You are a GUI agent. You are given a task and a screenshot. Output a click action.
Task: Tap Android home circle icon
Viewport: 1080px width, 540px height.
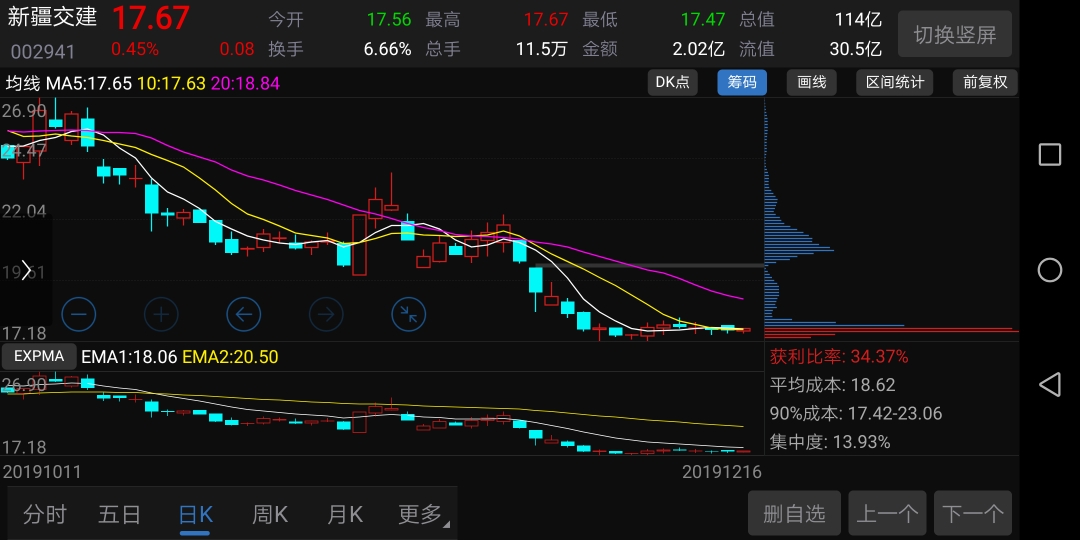pyautogui.click(x=1050, y=270)
